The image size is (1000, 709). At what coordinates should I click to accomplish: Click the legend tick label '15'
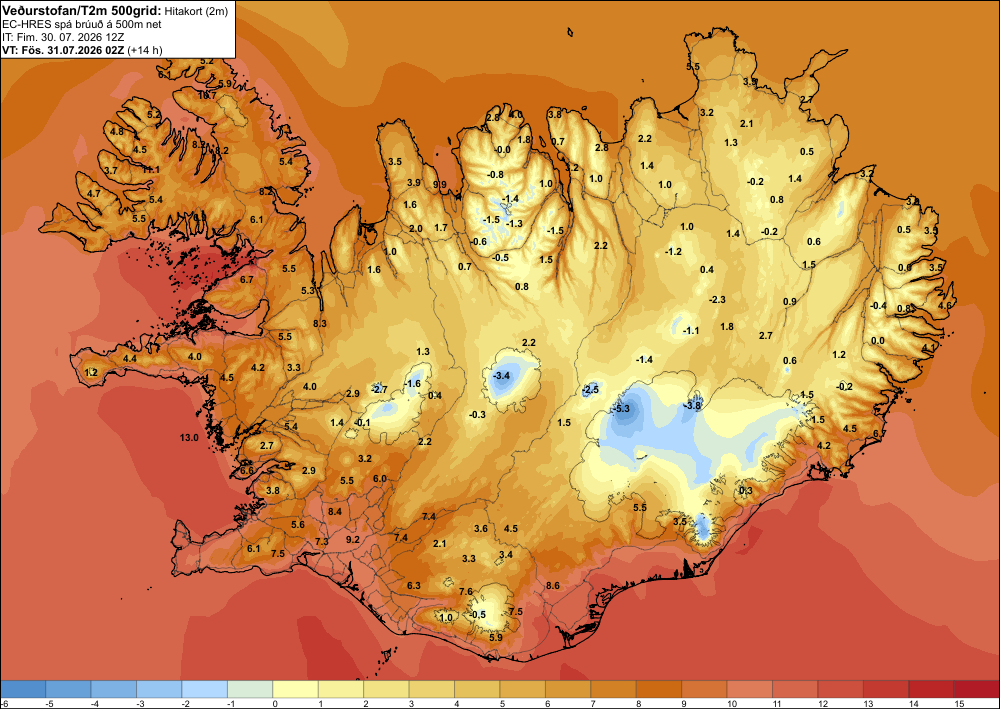click(959, 703)
